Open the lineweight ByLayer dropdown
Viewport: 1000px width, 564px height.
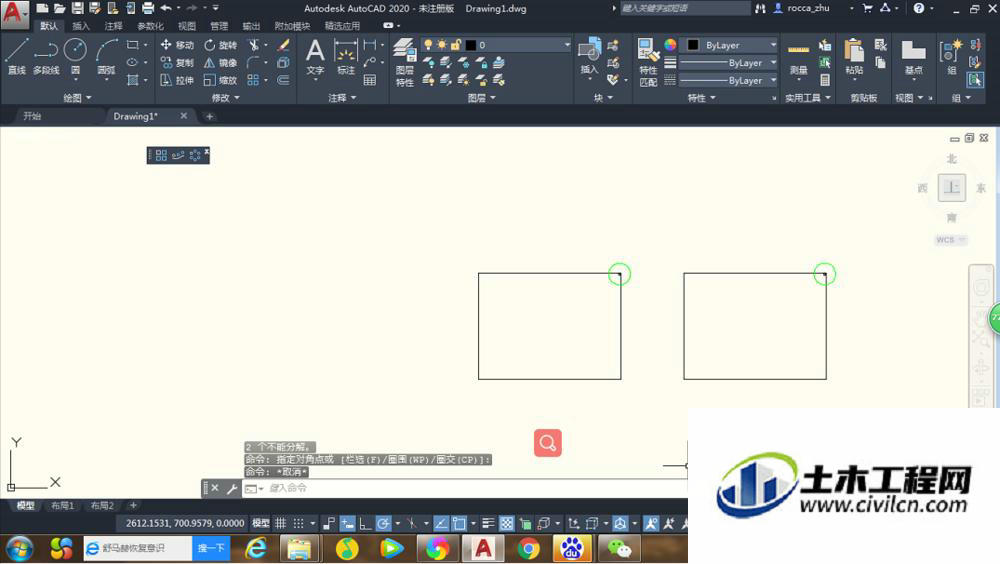coord(773,63)
